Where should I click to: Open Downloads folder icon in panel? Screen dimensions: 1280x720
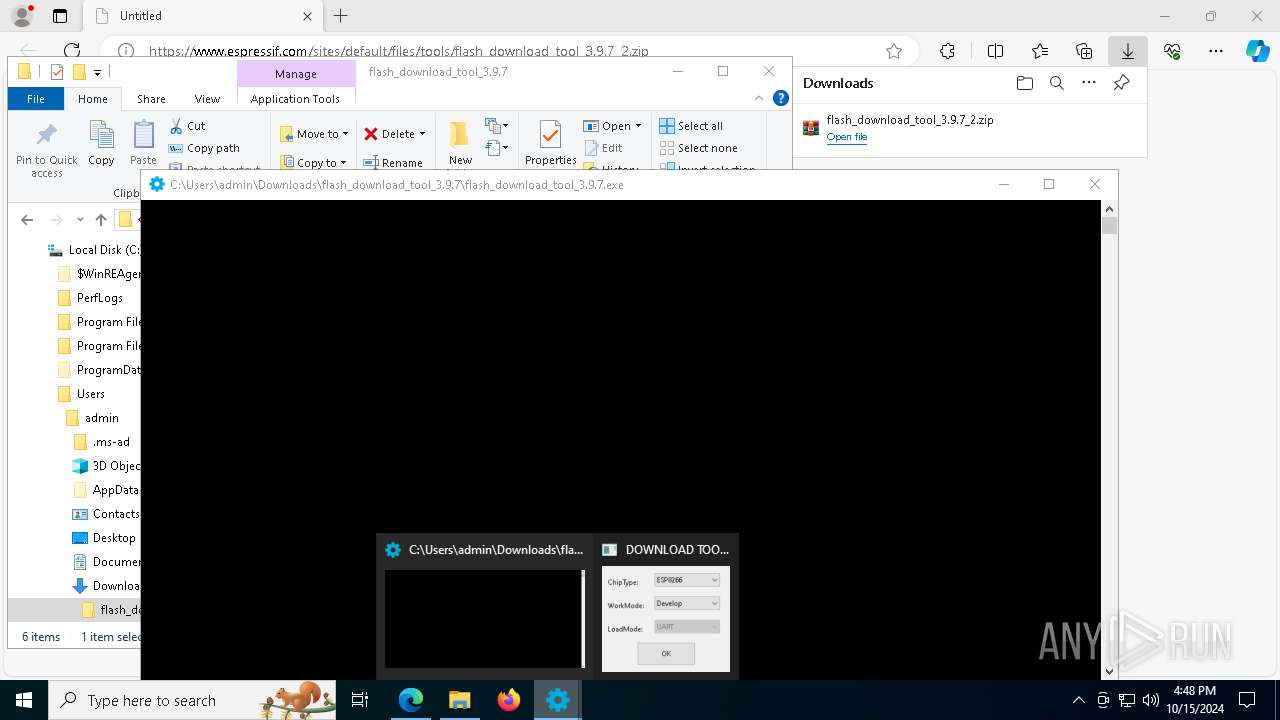point(1024,83)
